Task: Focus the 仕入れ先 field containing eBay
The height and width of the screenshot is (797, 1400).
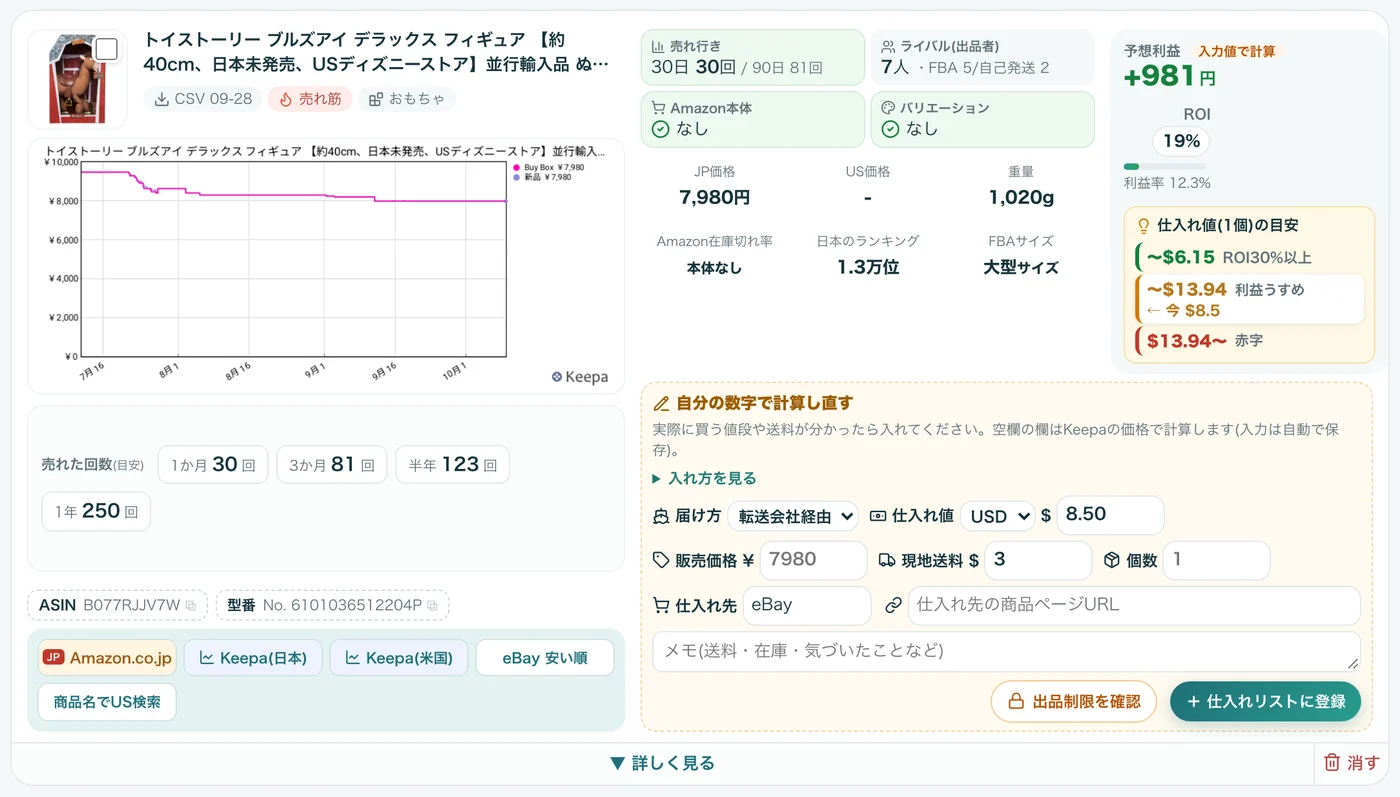Action: (807, 605)
